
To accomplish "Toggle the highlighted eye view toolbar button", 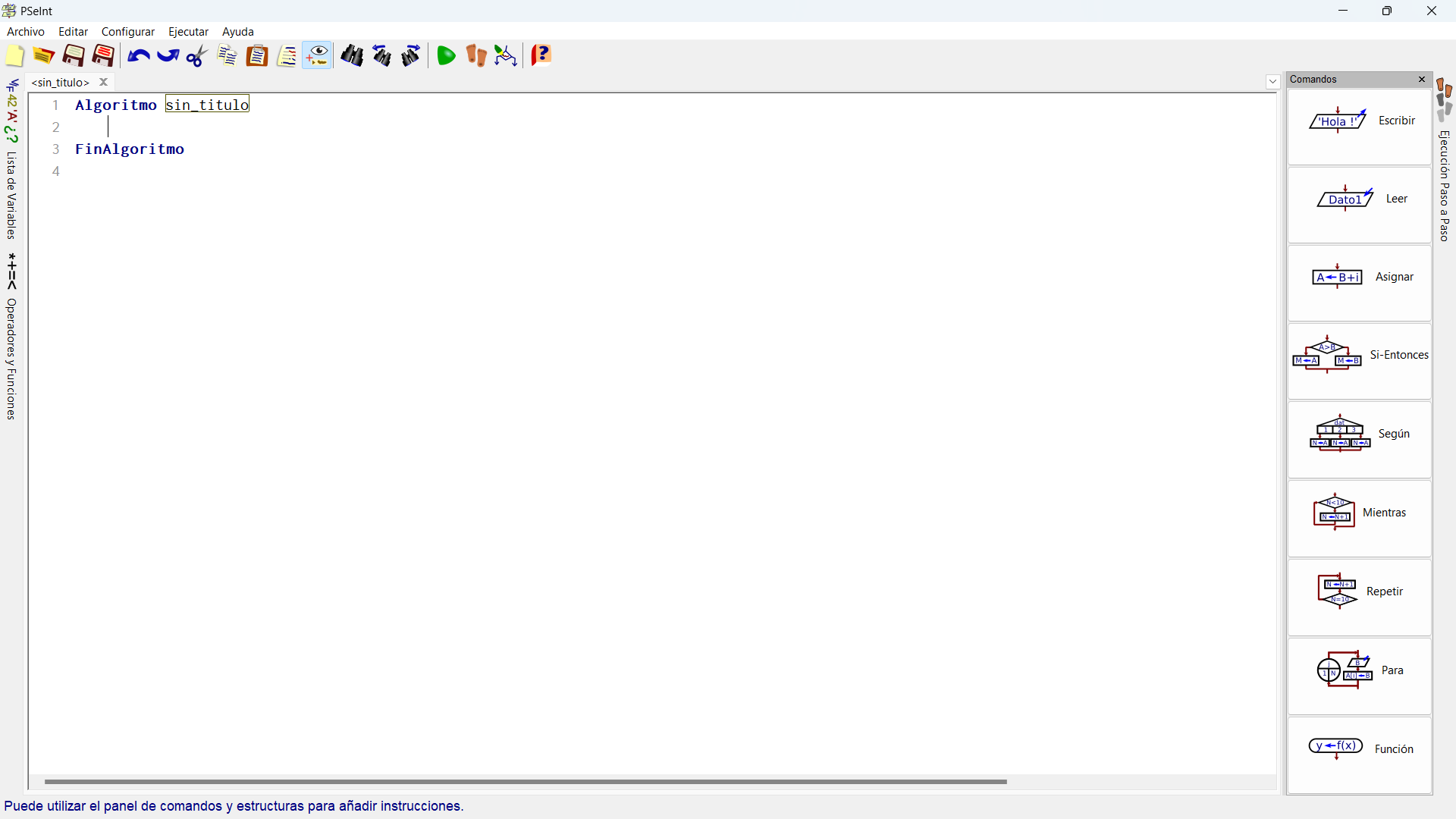I will 317,56.
